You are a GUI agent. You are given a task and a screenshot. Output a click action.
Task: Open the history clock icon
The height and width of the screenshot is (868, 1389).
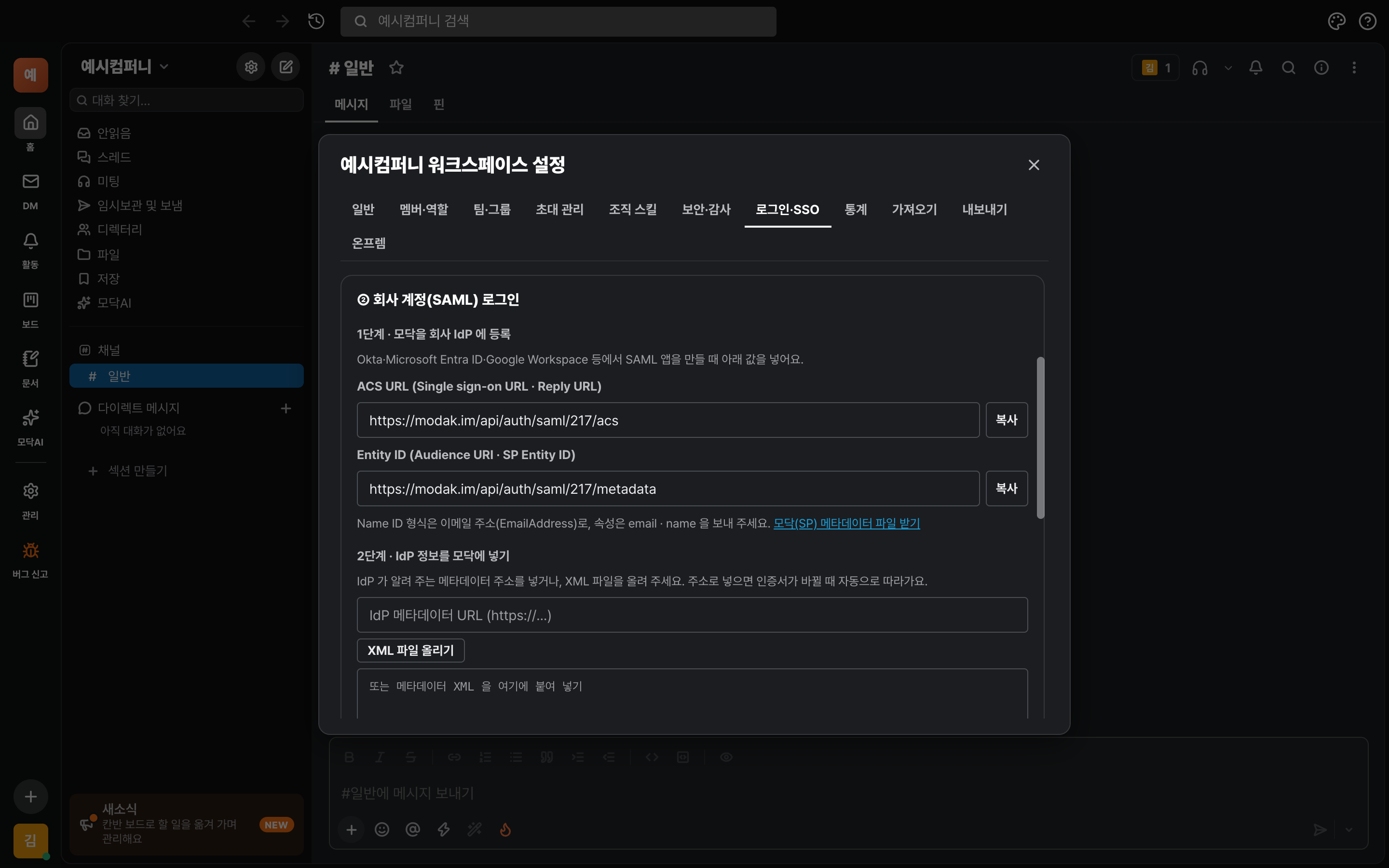click(316, 21)
